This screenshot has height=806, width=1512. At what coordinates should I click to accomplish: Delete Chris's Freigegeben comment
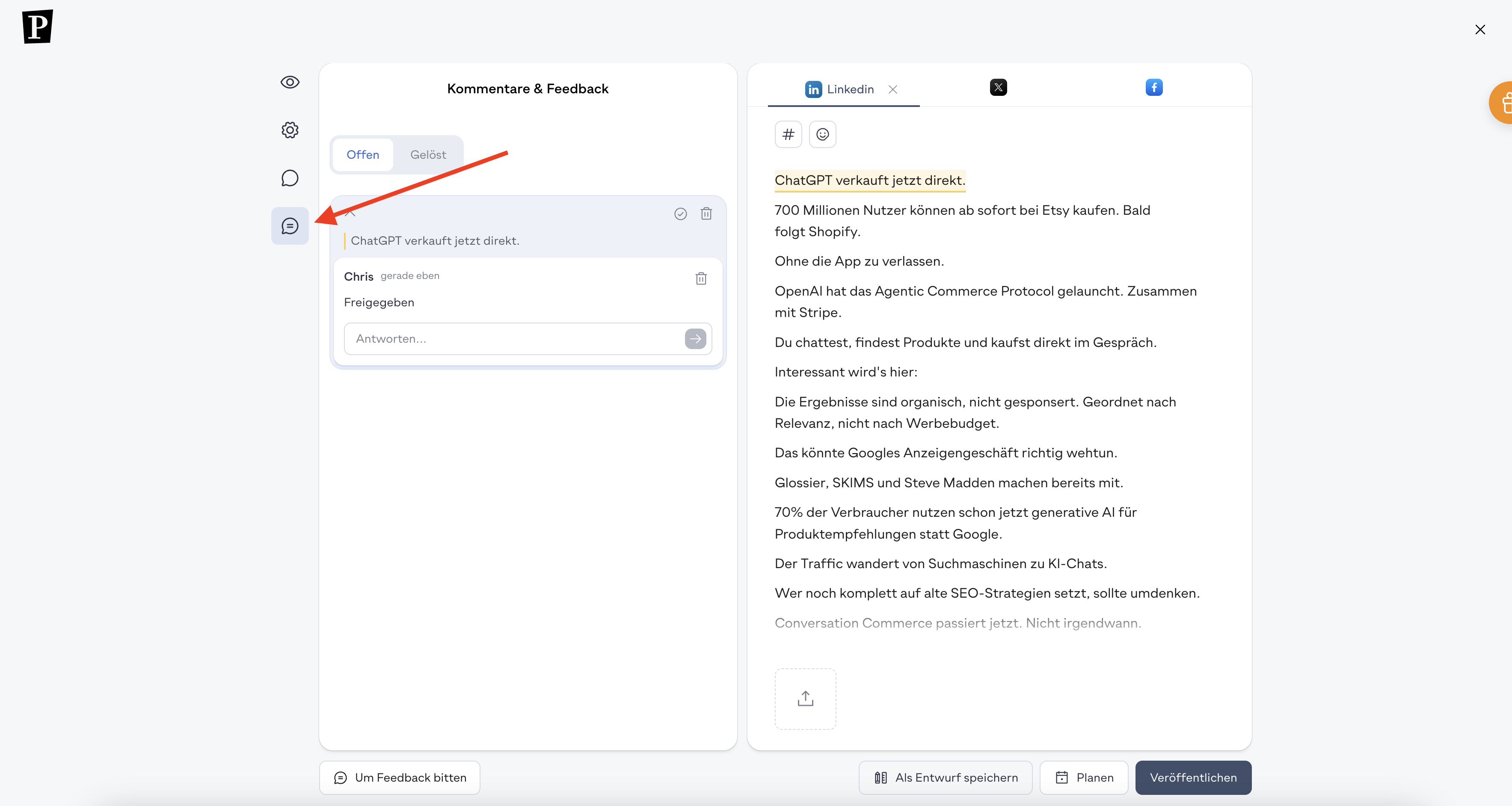coord(701,278)
